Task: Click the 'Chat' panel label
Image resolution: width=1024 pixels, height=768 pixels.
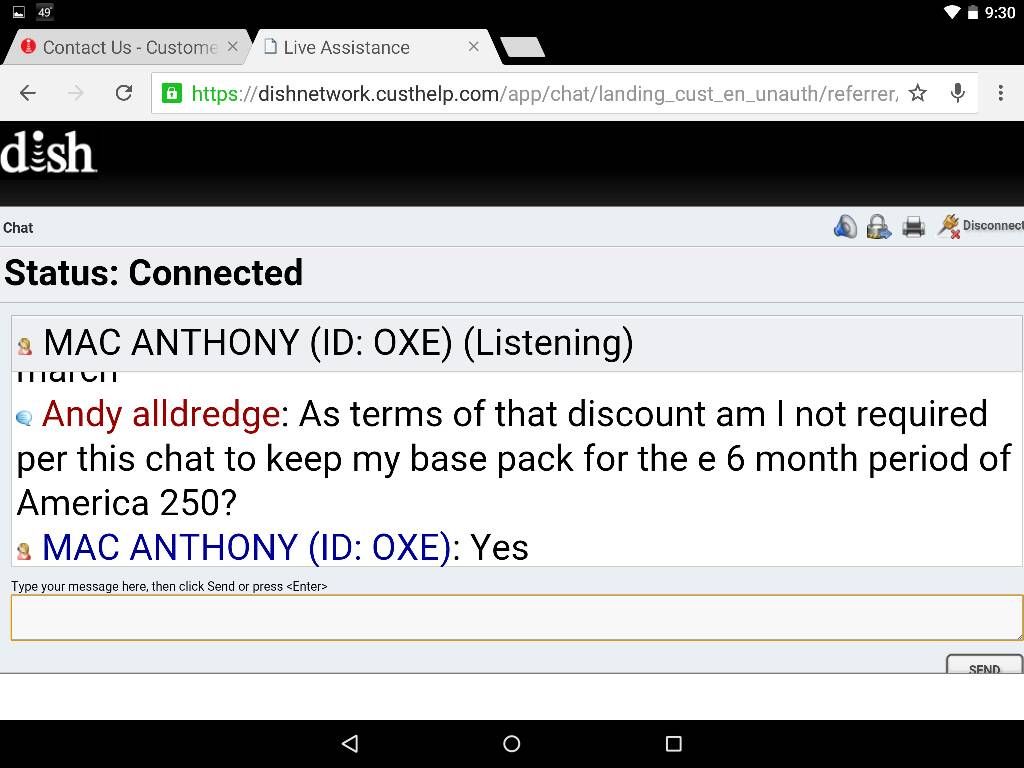Action: click(18, 228)
